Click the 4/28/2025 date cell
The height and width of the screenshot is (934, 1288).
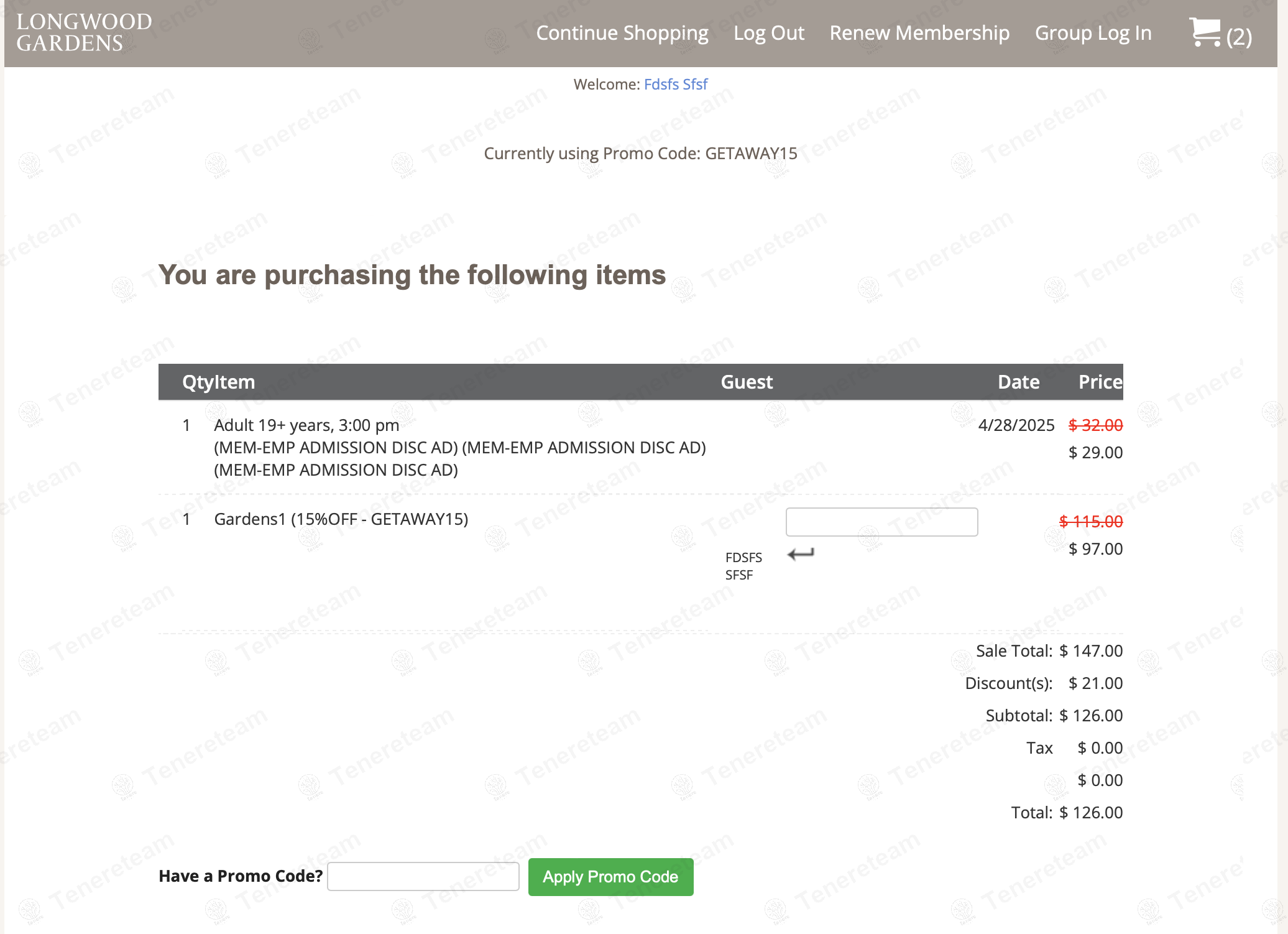1016,425
